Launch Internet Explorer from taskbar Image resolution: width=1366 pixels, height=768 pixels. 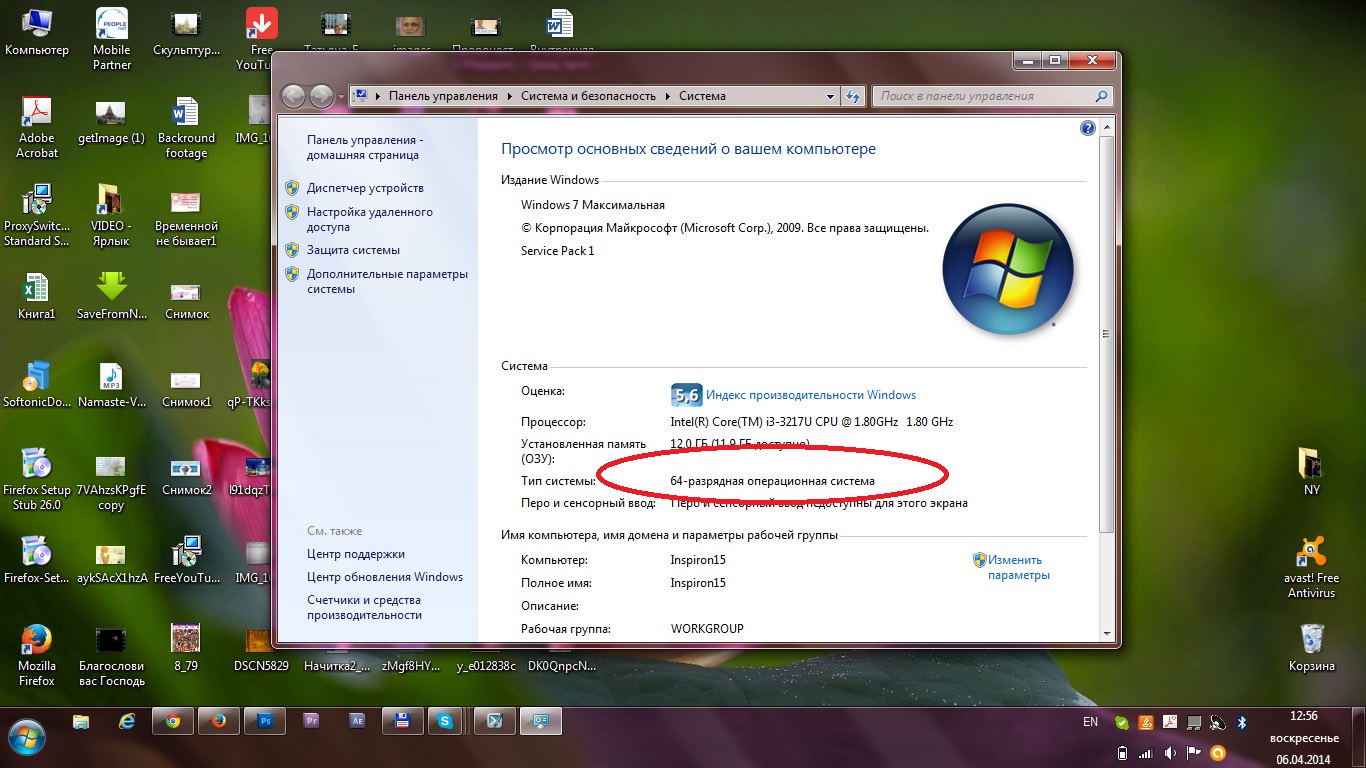click(127, 720)
